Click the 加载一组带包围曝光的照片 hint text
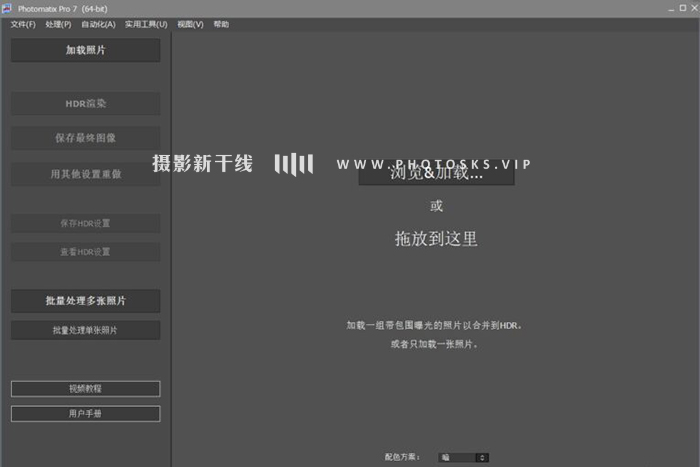 click(434, 325)
